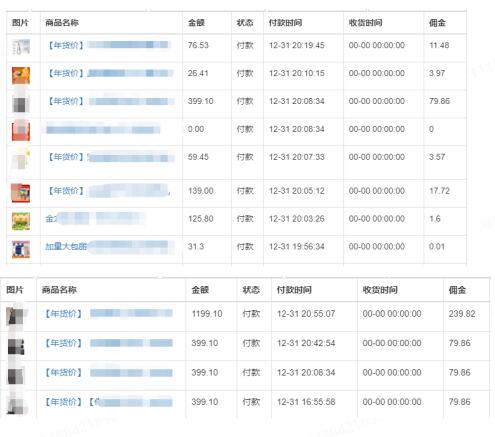Viewport: 495px width, 437px height.
Task: Select the 00-00 00:00:00 receipt time in the 31.3 row
Action: (x=377, y=247)
